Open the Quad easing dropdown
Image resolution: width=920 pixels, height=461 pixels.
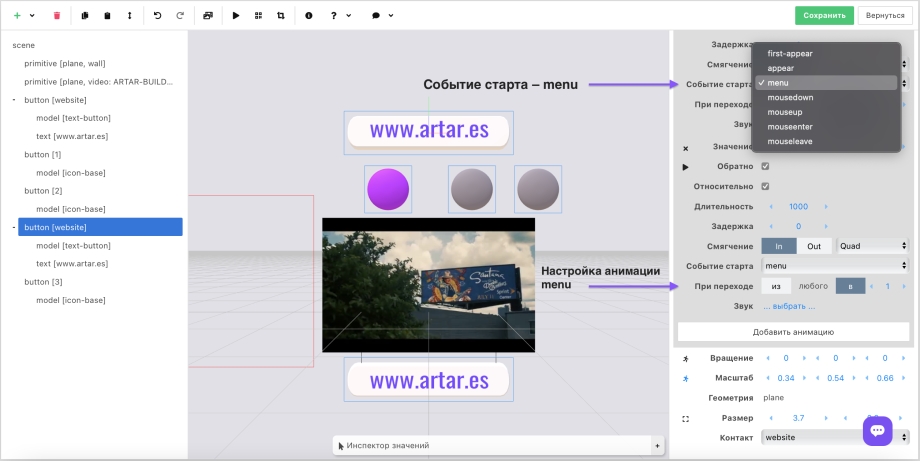pos(873,246)
